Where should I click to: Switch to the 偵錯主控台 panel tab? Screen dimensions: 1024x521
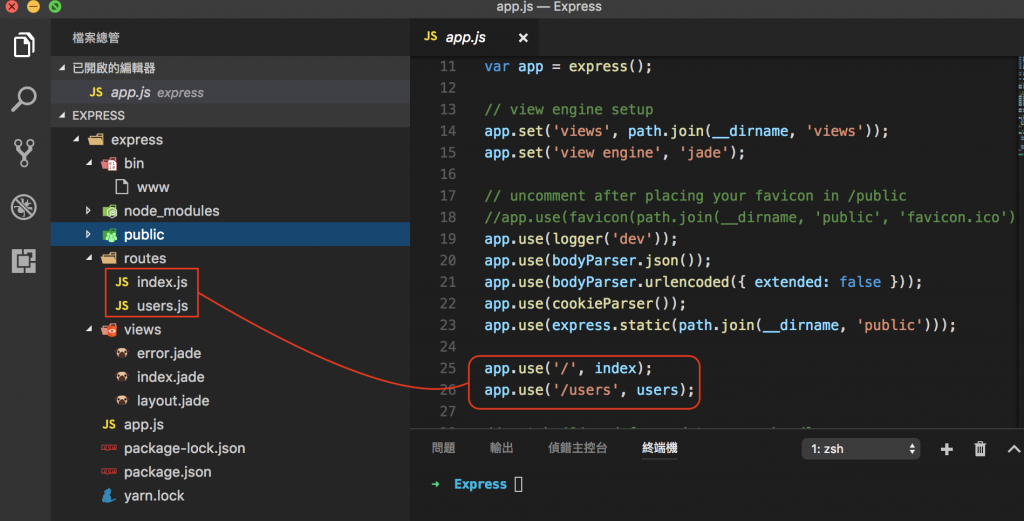(577, 448)
